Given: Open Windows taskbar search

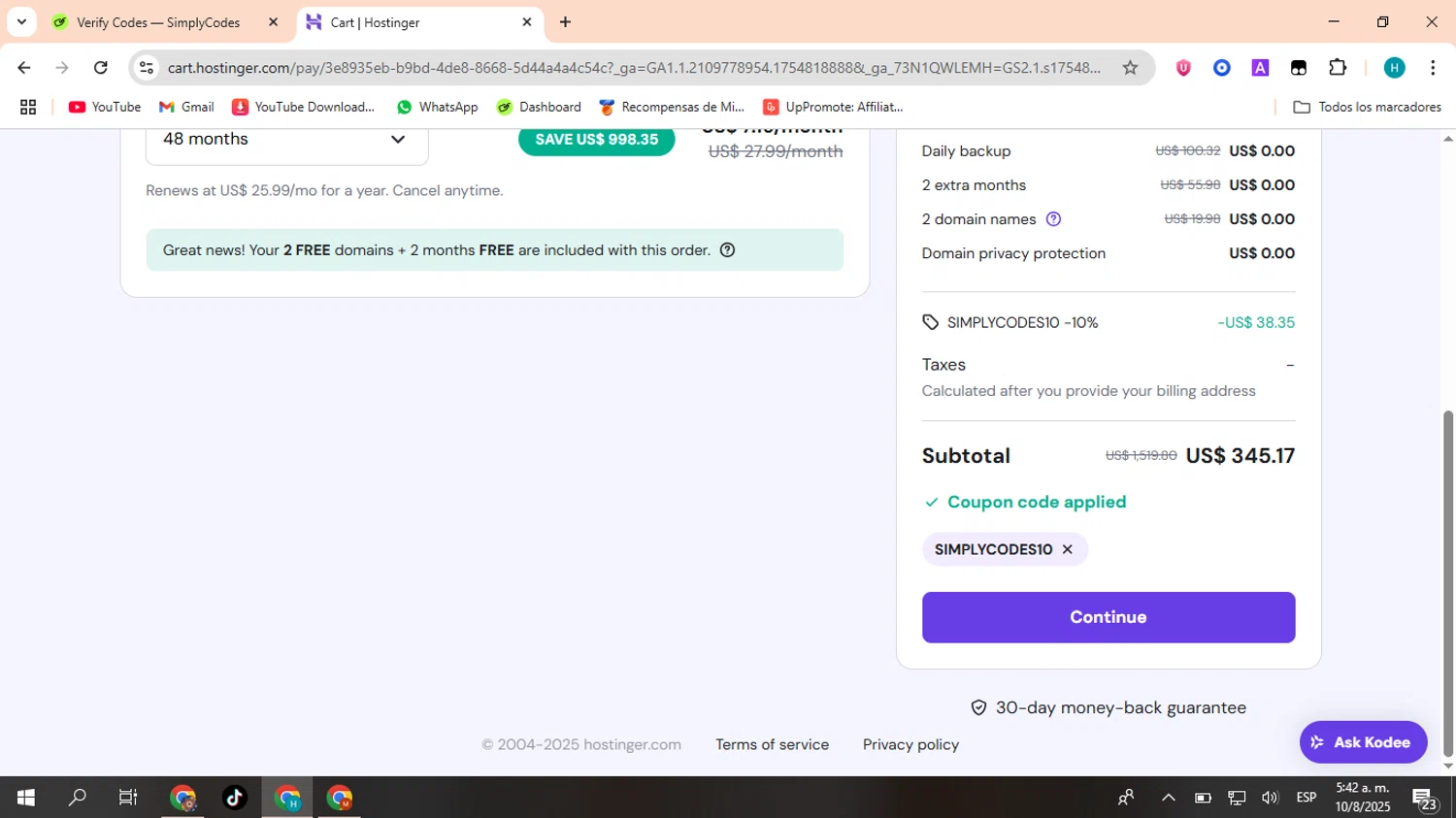Looking at the screenshot, I should [77, 798].
